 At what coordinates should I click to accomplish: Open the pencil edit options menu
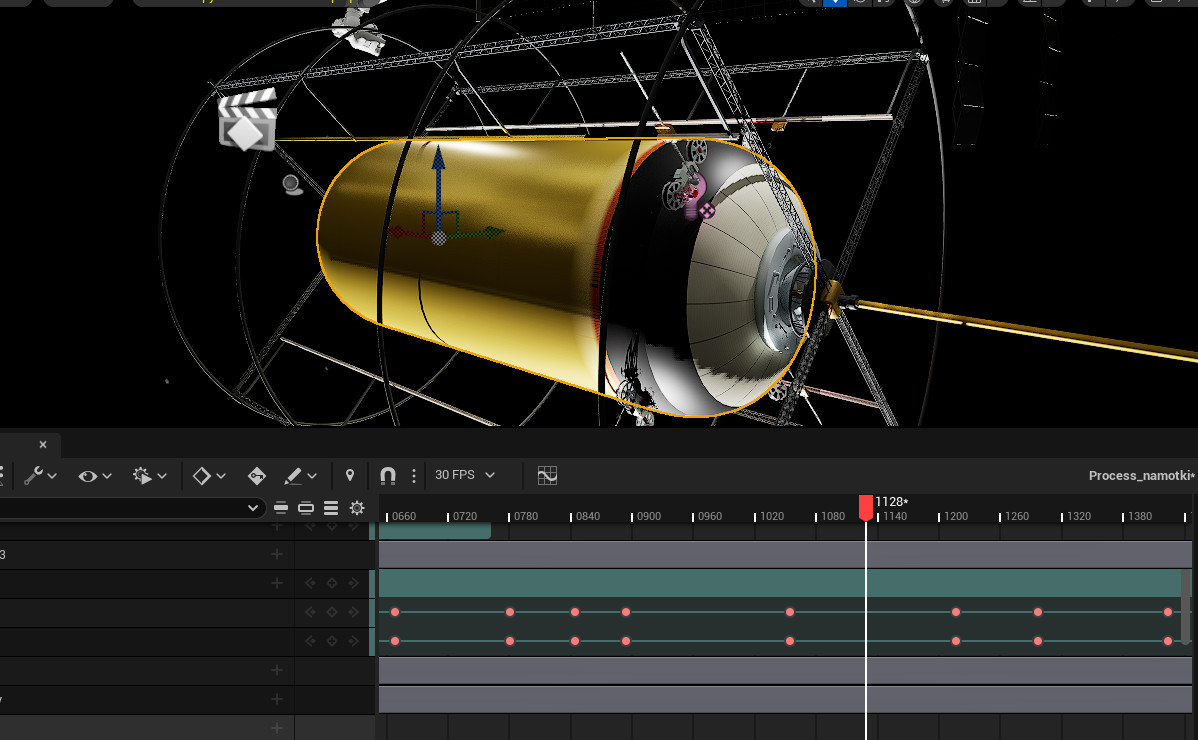[299, 476]
